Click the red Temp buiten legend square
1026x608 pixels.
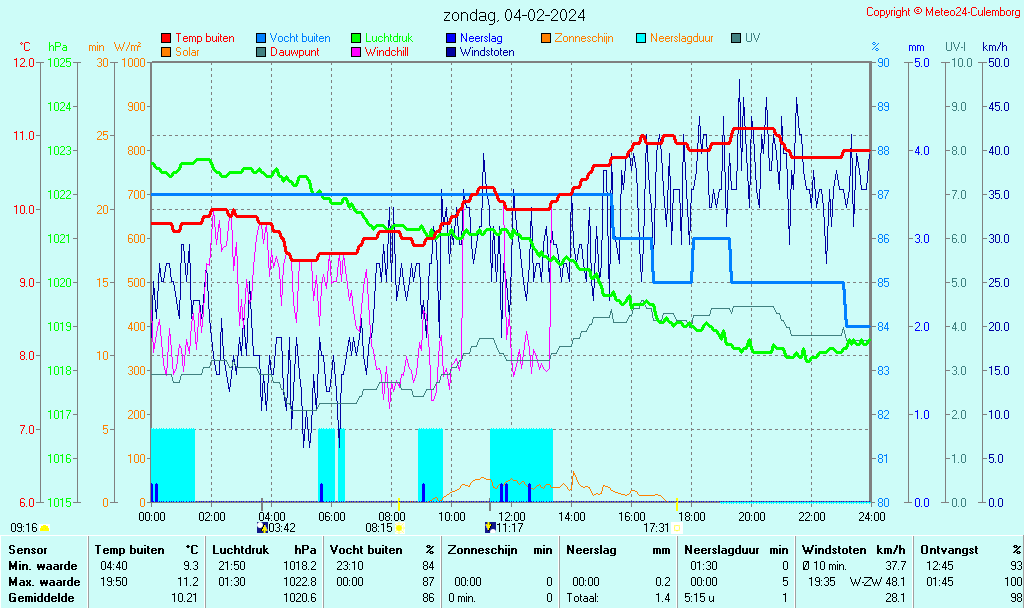(x=166, y=38)
